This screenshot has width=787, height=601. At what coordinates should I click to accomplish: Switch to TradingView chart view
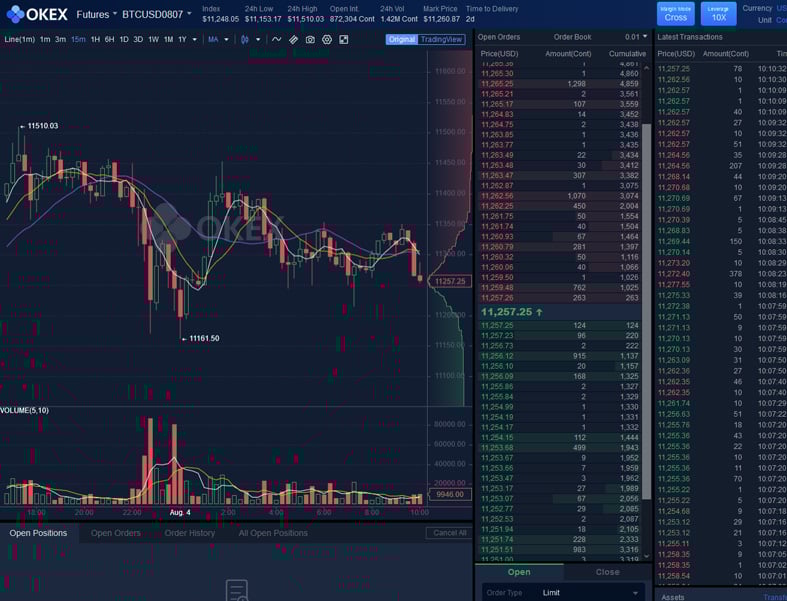tap(441, 40)
